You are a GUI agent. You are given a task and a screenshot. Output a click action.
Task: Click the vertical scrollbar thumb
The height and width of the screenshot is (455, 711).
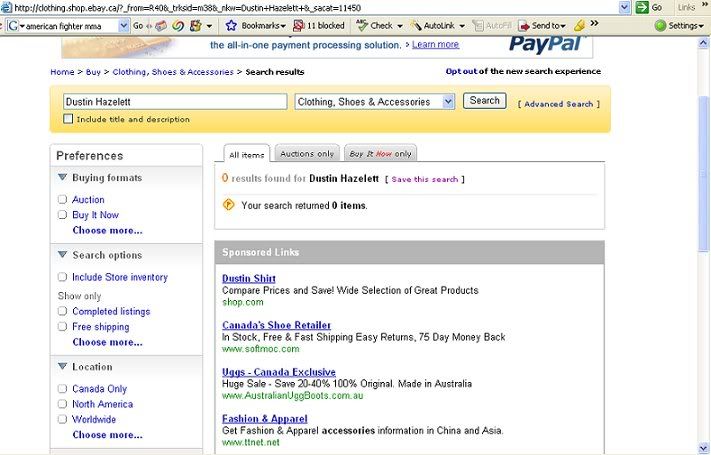[703, 173]
